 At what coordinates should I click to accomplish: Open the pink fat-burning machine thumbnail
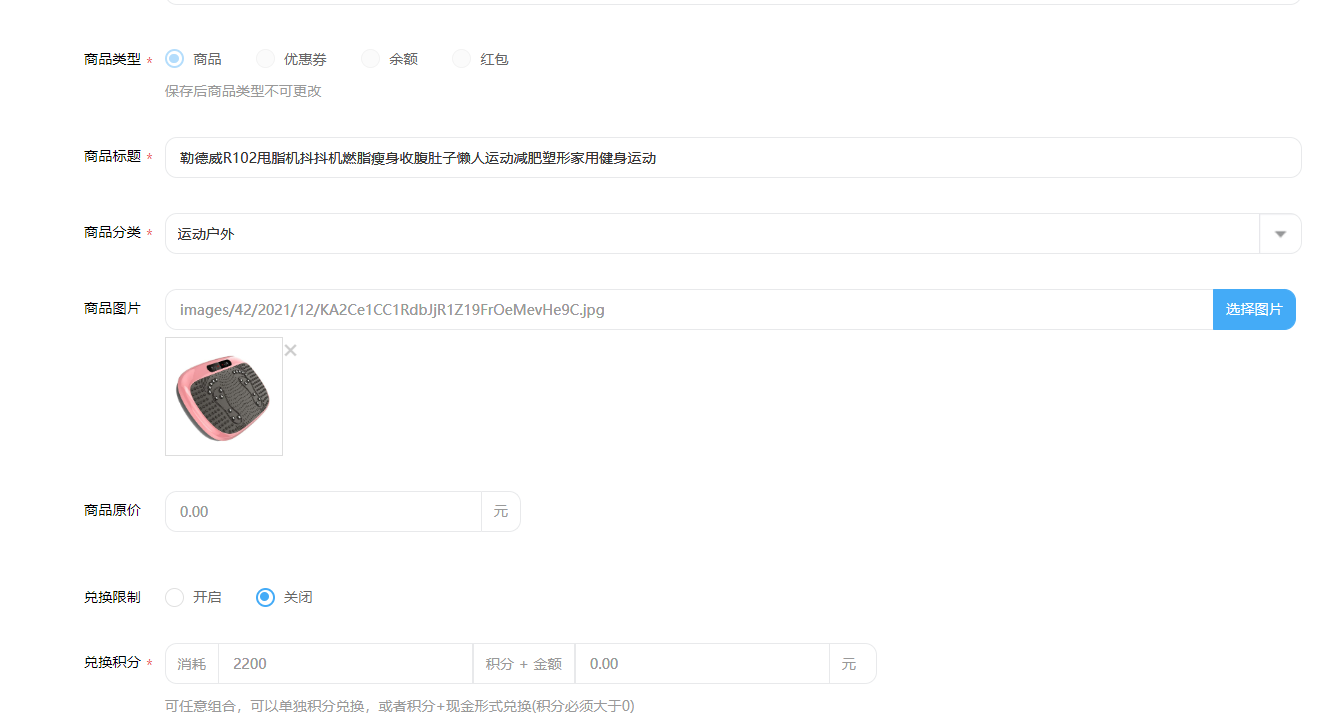pyautogui.click(x=224, y=397)
